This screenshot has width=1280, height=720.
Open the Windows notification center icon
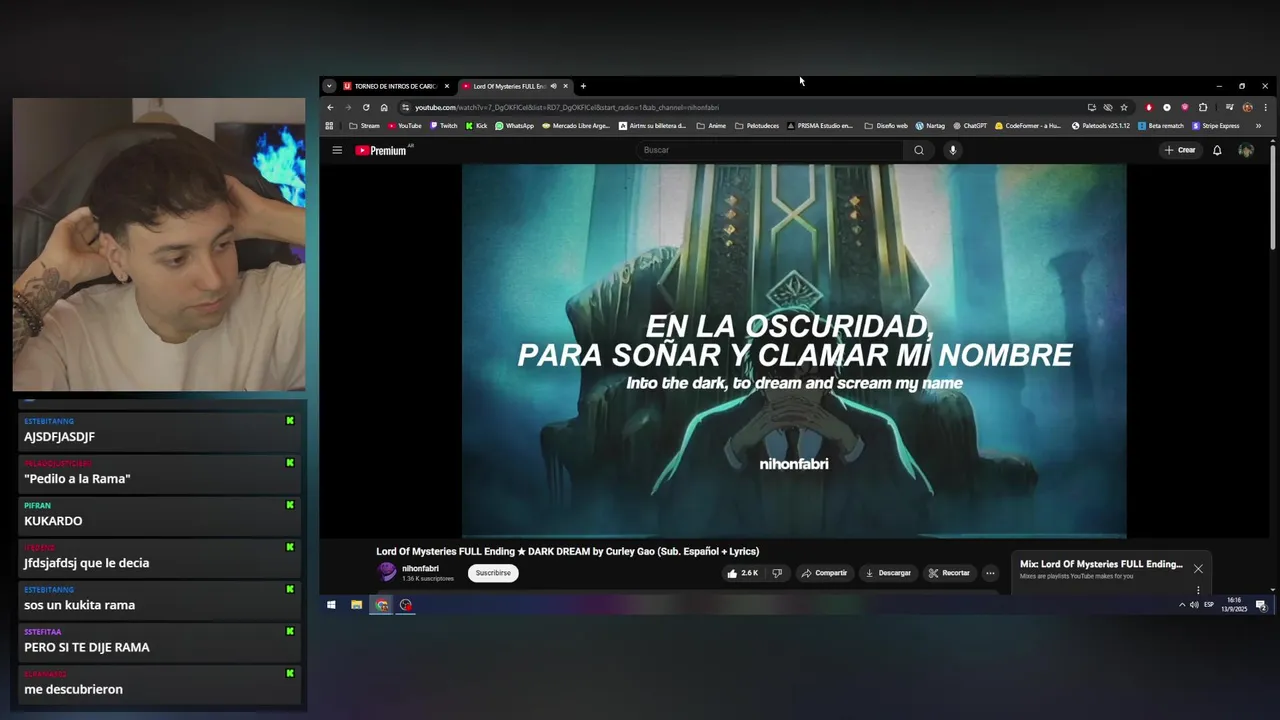coord(1261,605)
